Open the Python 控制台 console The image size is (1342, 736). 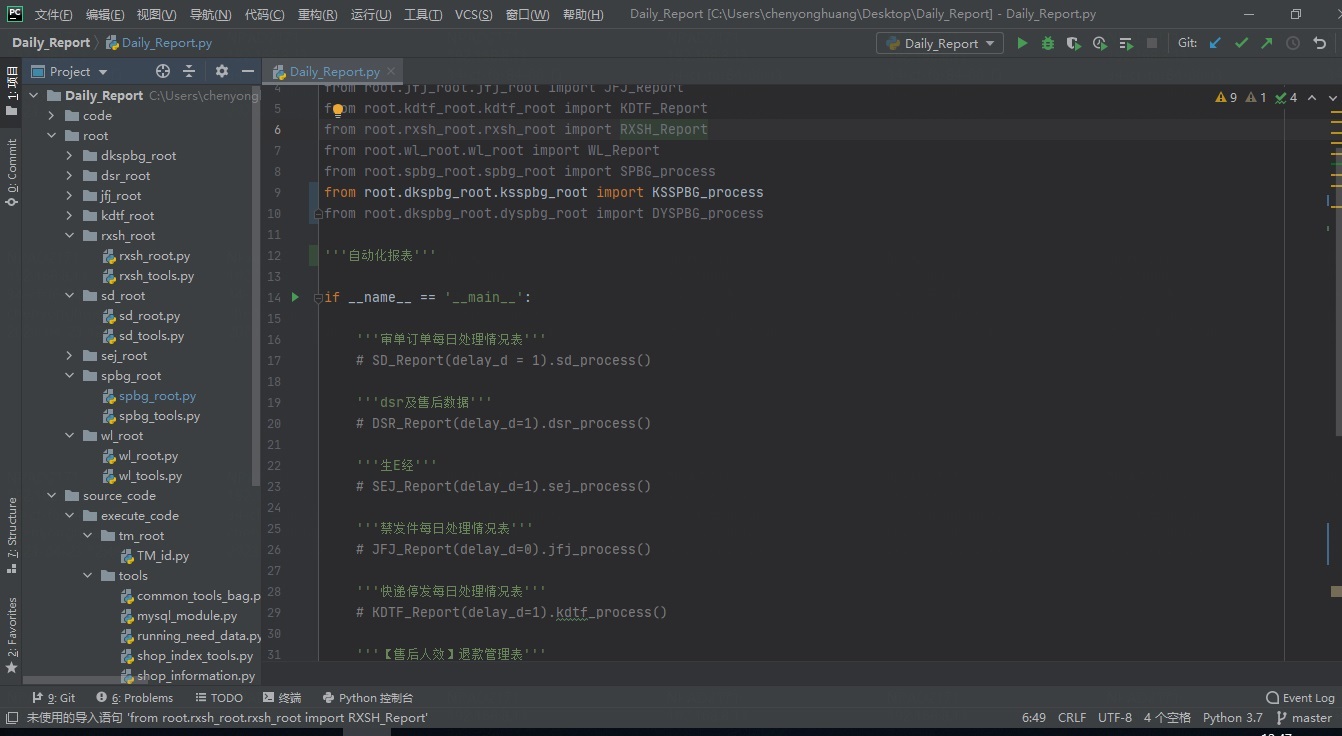[x=368, y=698]
